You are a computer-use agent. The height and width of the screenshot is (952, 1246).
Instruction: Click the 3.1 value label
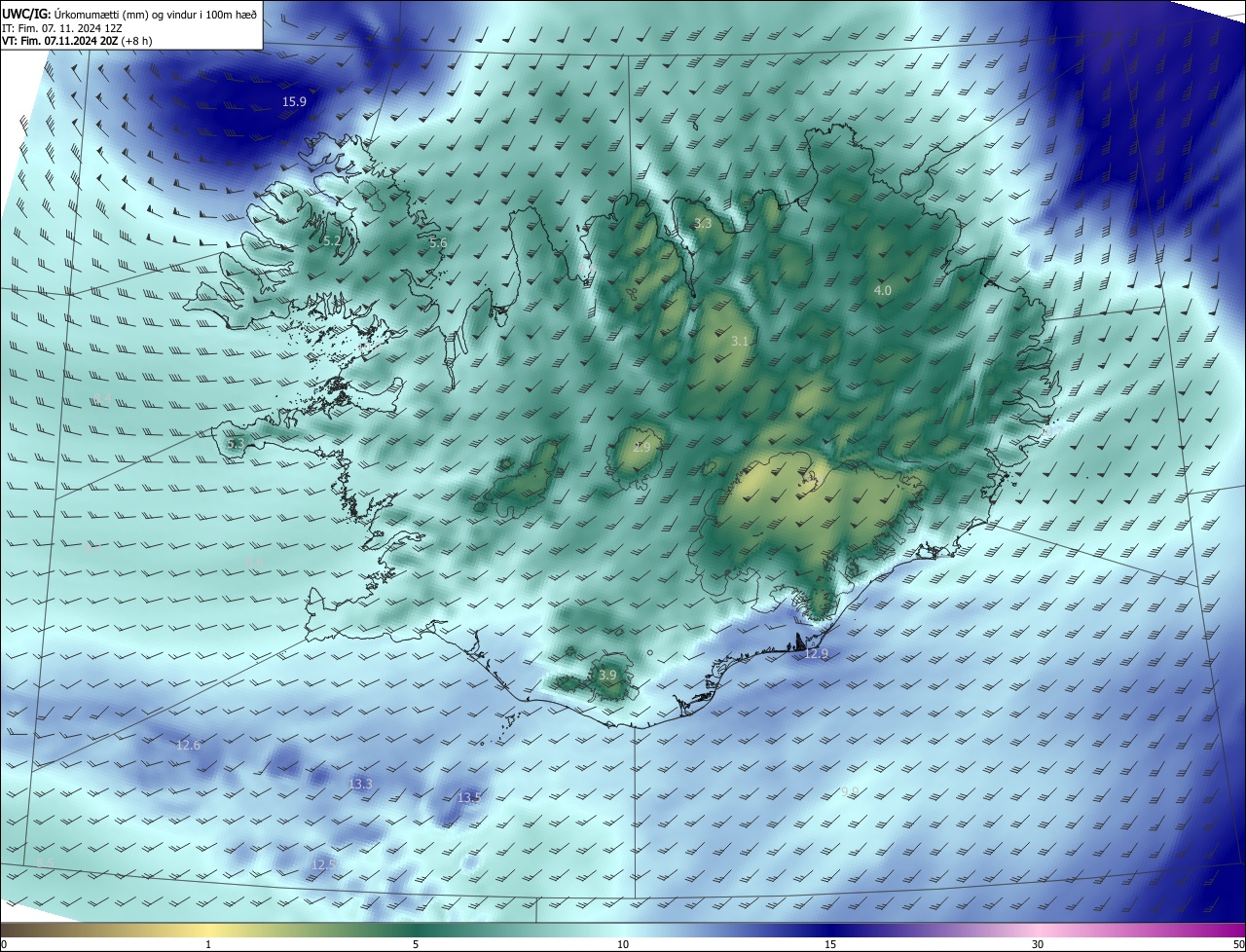(739, 341)
